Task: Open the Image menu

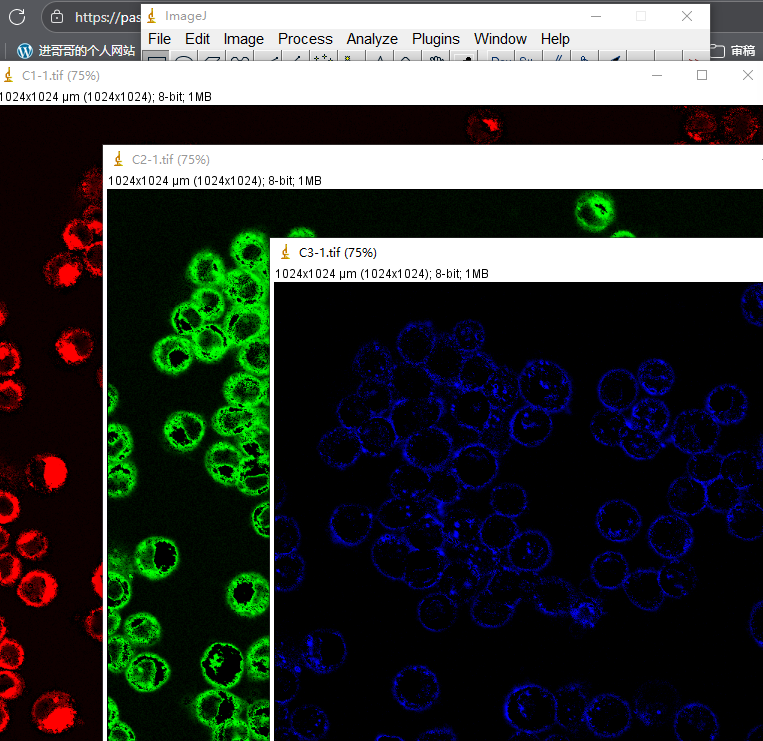Action: [x=243, y=39]
